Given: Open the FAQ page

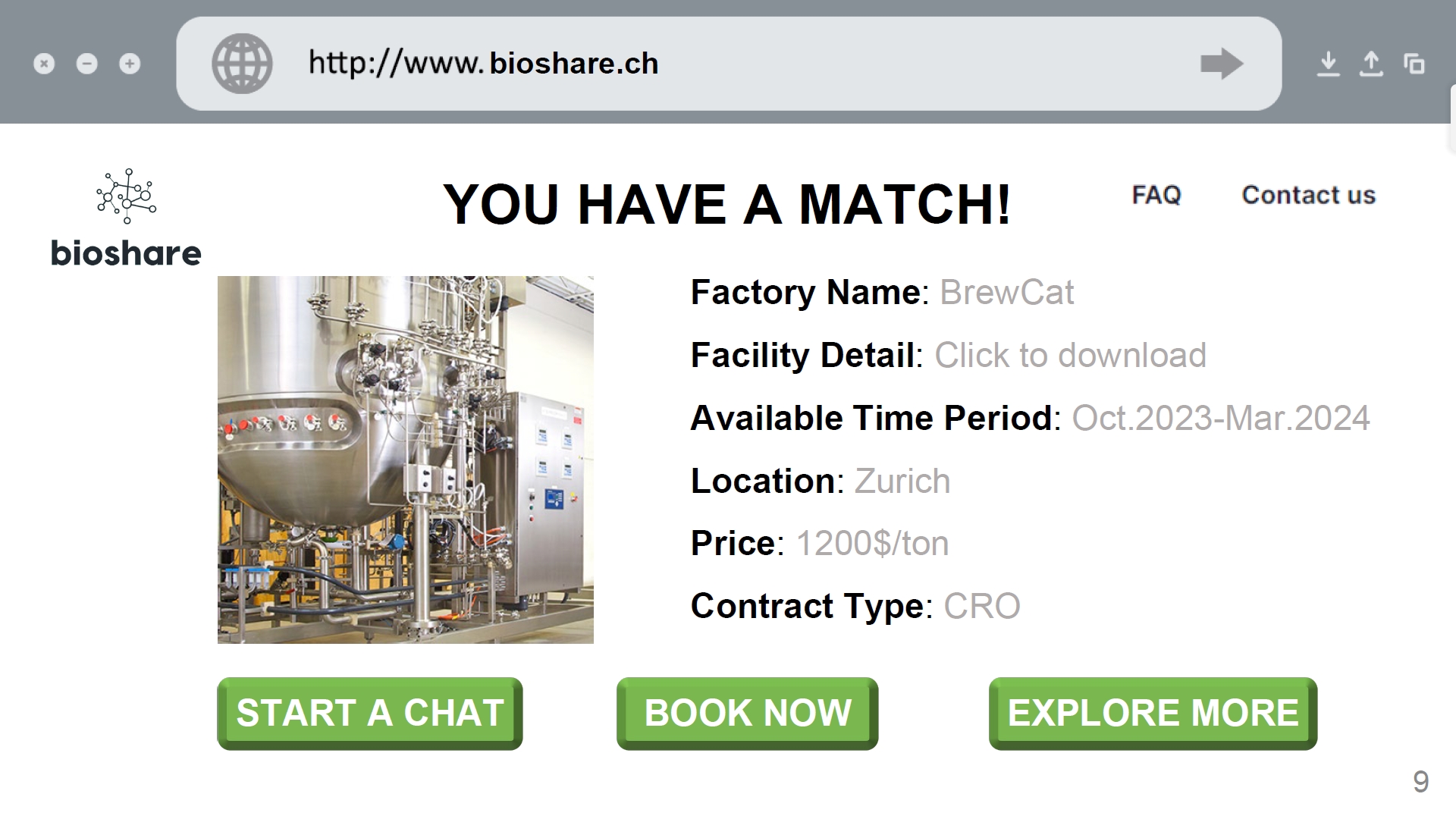Looking at the screenshot, I should (1156, 195).
